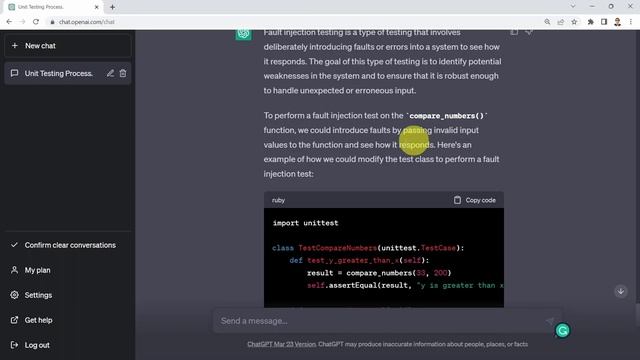The image size is (640, 360).
Task: Open tab search chevron dropdown
Action: pyautogui.click(x=573, y=6)
